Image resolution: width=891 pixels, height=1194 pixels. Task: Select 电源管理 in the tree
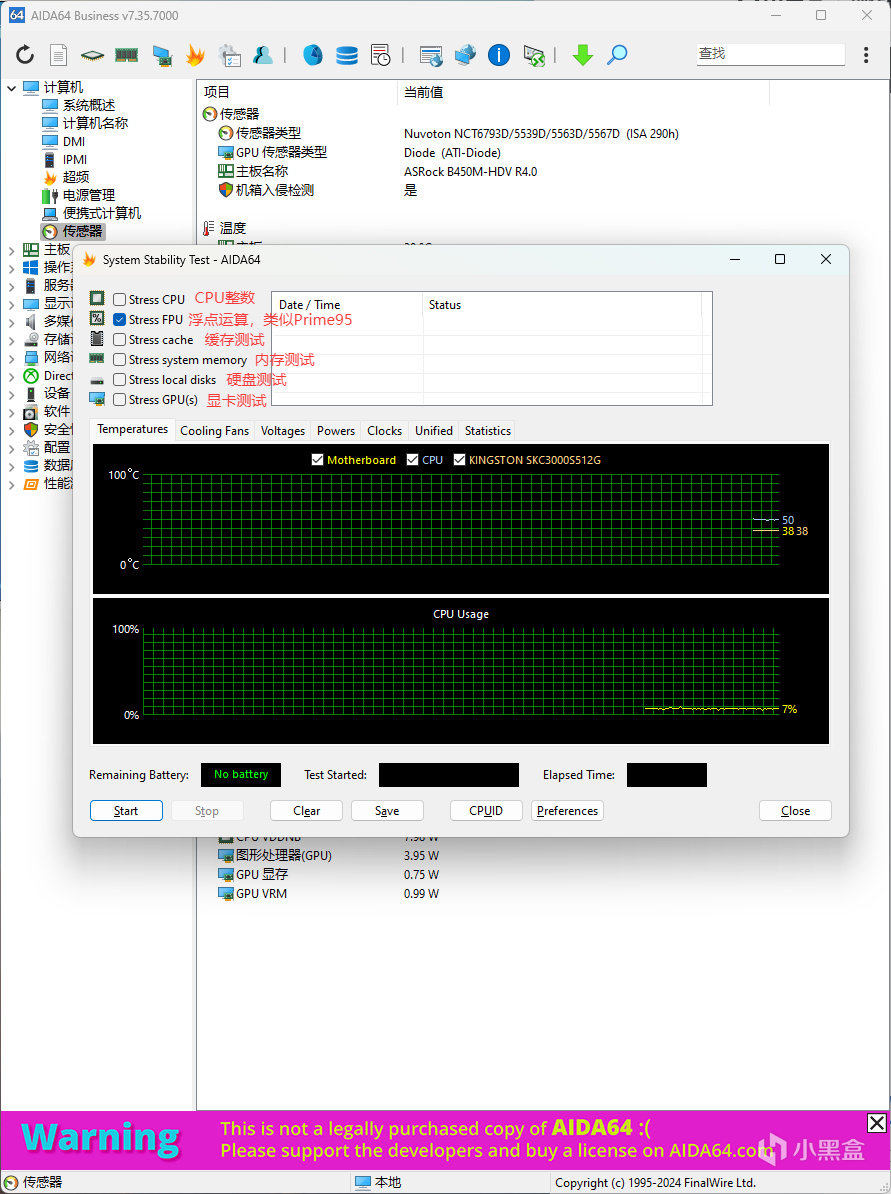89,195
